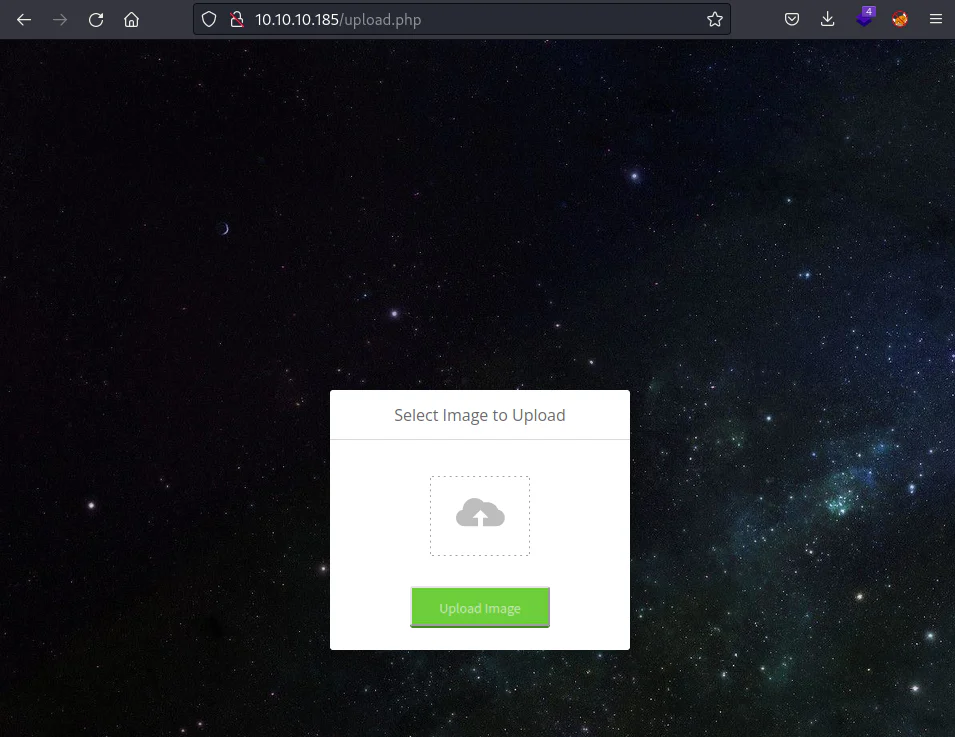
Task: Select the dashed image drop area
Action: 480,516
